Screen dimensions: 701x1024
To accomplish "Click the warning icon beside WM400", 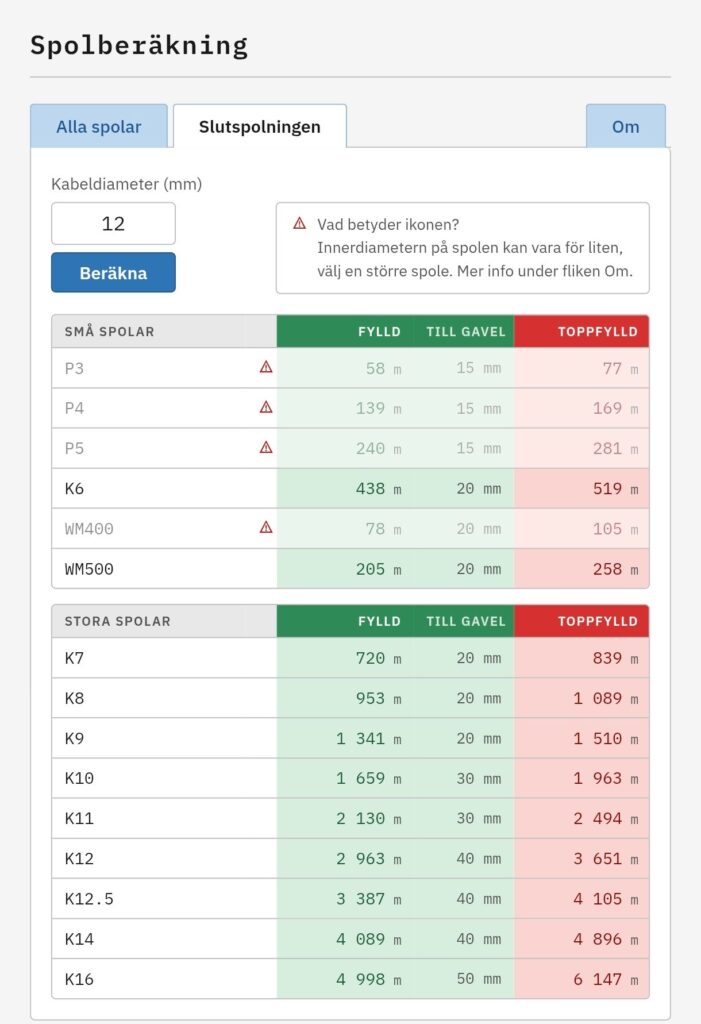I will (x=266, y=528).
